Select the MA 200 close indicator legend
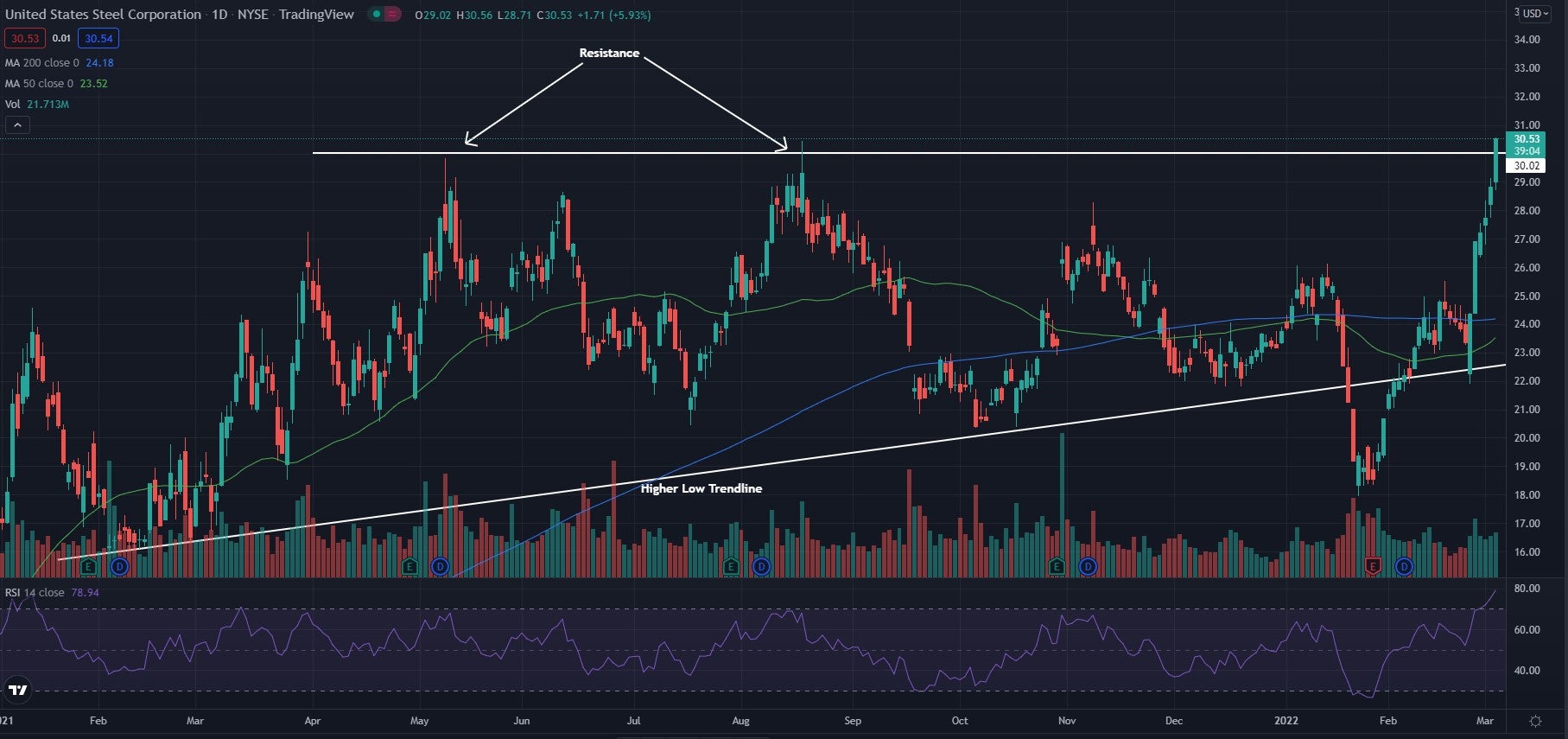 (x=41, y=63)
